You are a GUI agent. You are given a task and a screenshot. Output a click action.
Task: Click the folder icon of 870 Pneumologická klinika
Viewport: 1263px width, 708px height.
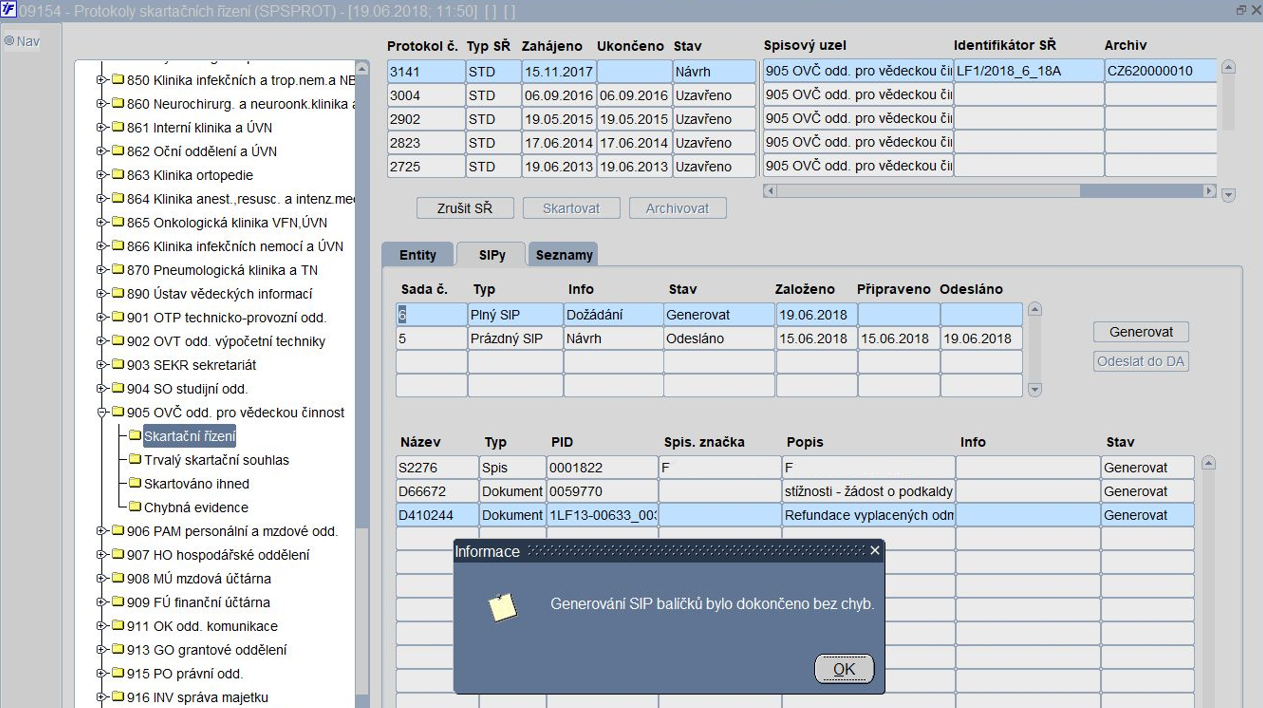coord(118,270)
